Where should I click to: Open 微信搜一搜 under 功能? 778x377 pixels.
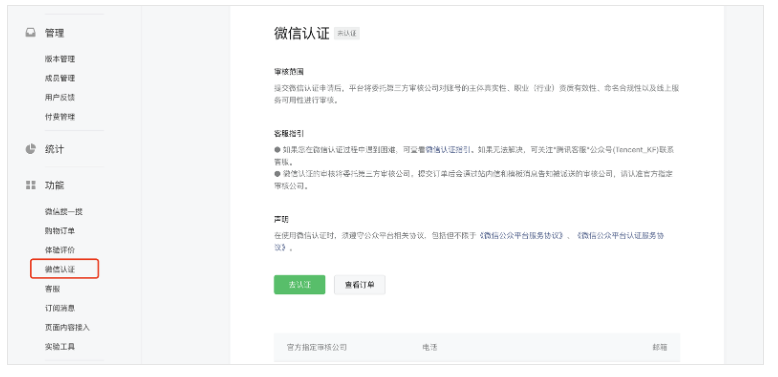point(64,212)
